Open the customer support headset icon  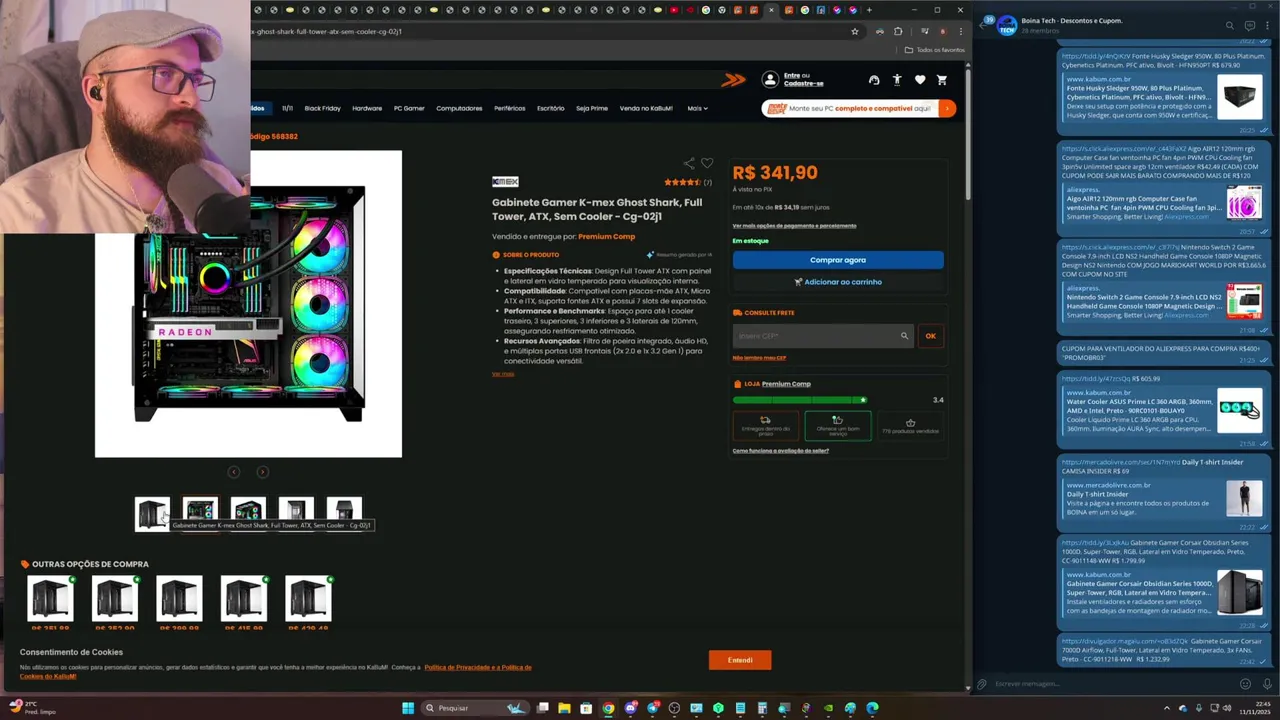coord(874,80)
